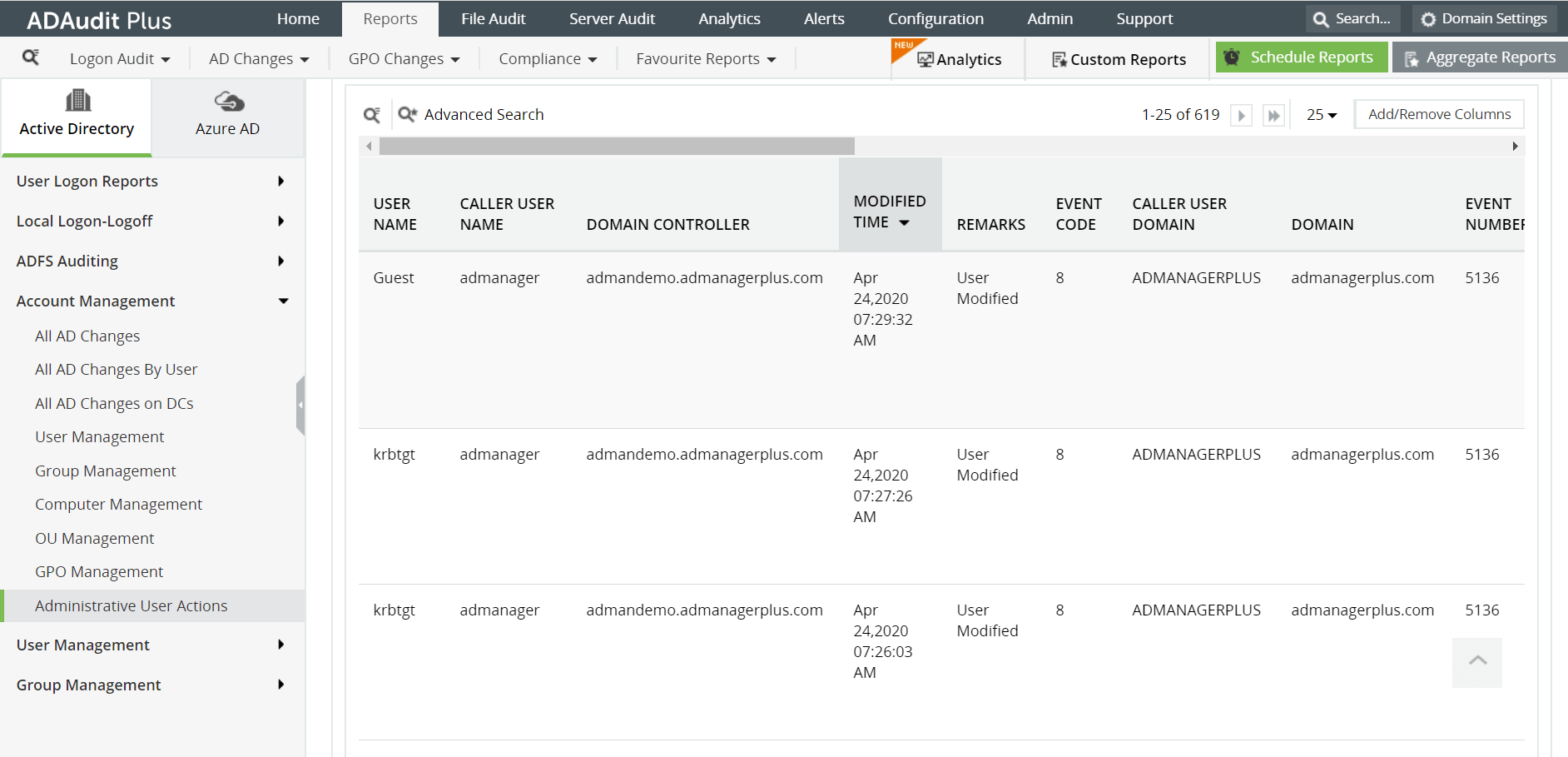Viewport: 1568px width, 757px height.
Task: Open Advanced Search
Action: (471, 114)
